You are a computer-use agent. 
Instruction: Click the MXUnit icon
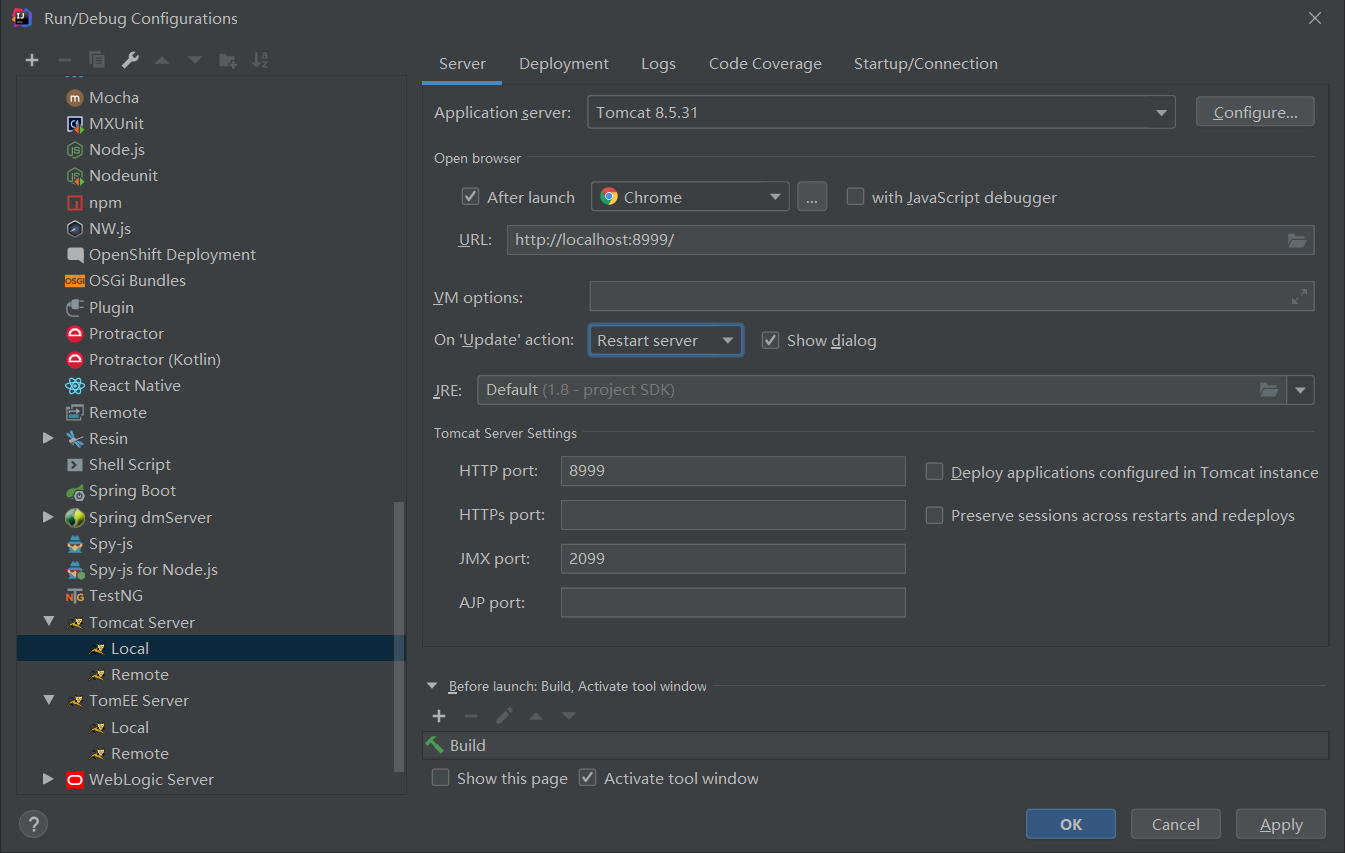(75, 124)
